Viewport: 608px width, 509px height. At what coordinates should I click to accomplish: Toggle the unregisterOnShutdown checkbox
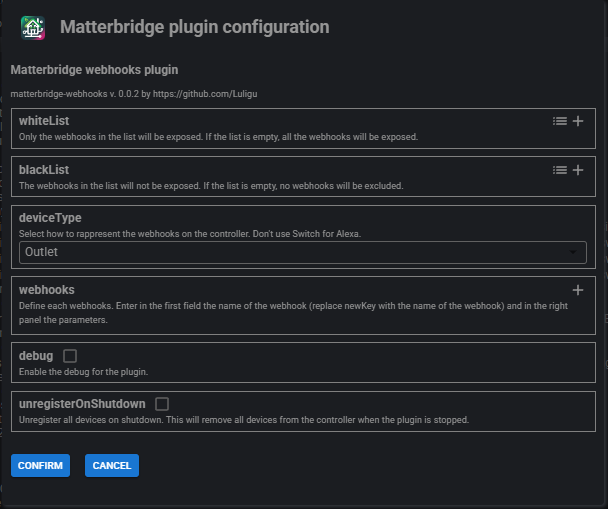click(162, 404)
